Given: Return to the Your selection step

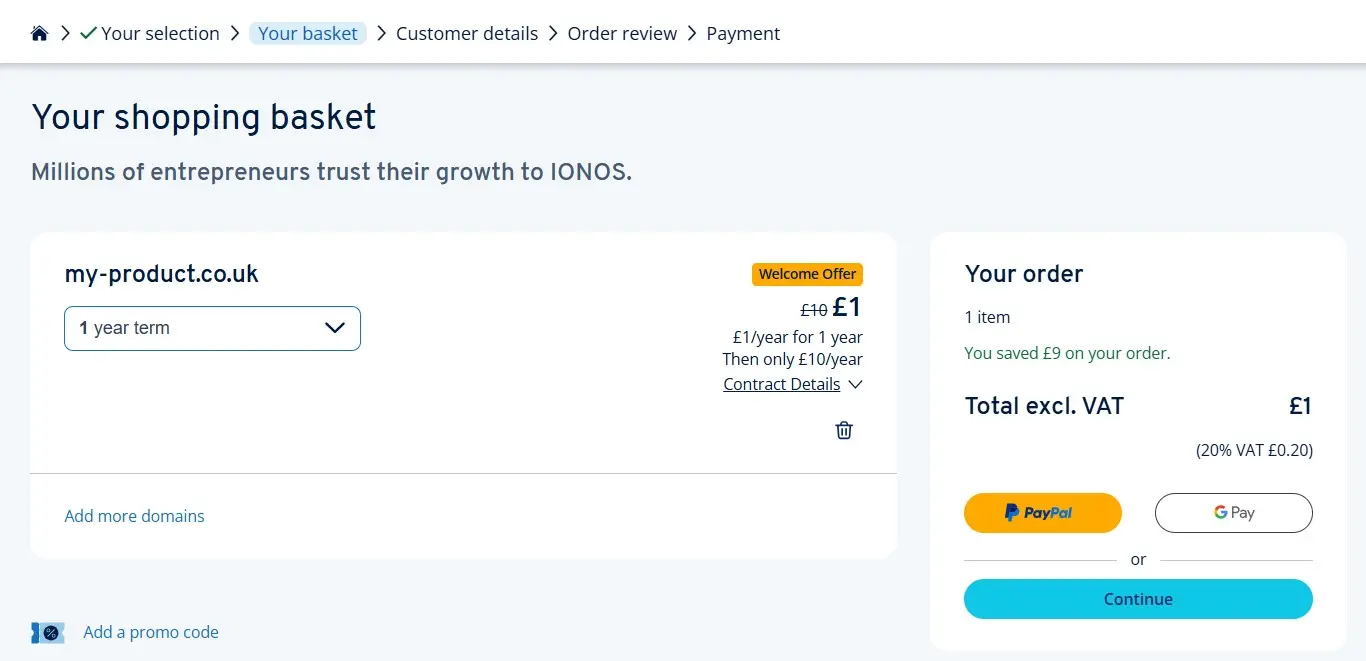Looking at the screenshot, I should click(x=162, y=33).
